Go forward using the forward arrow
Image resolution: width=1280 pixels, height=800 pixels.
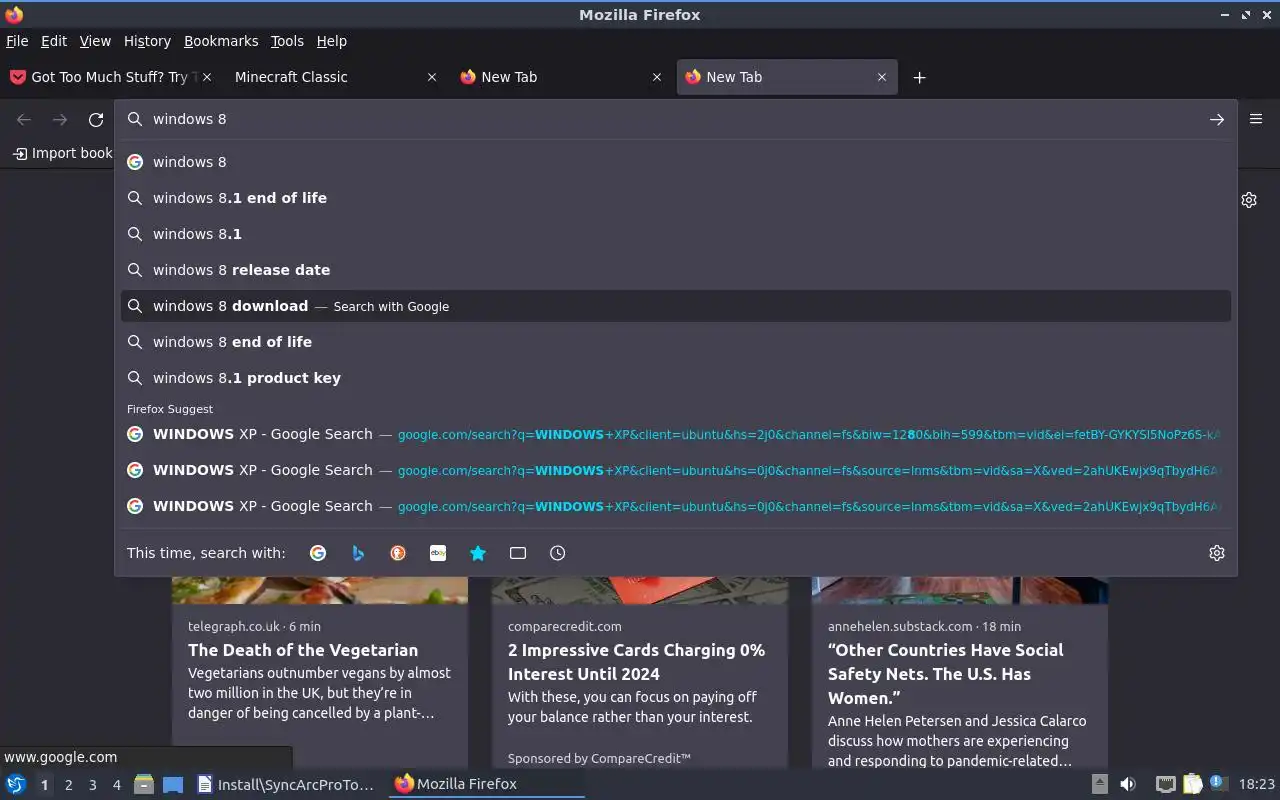click(60, 119)
